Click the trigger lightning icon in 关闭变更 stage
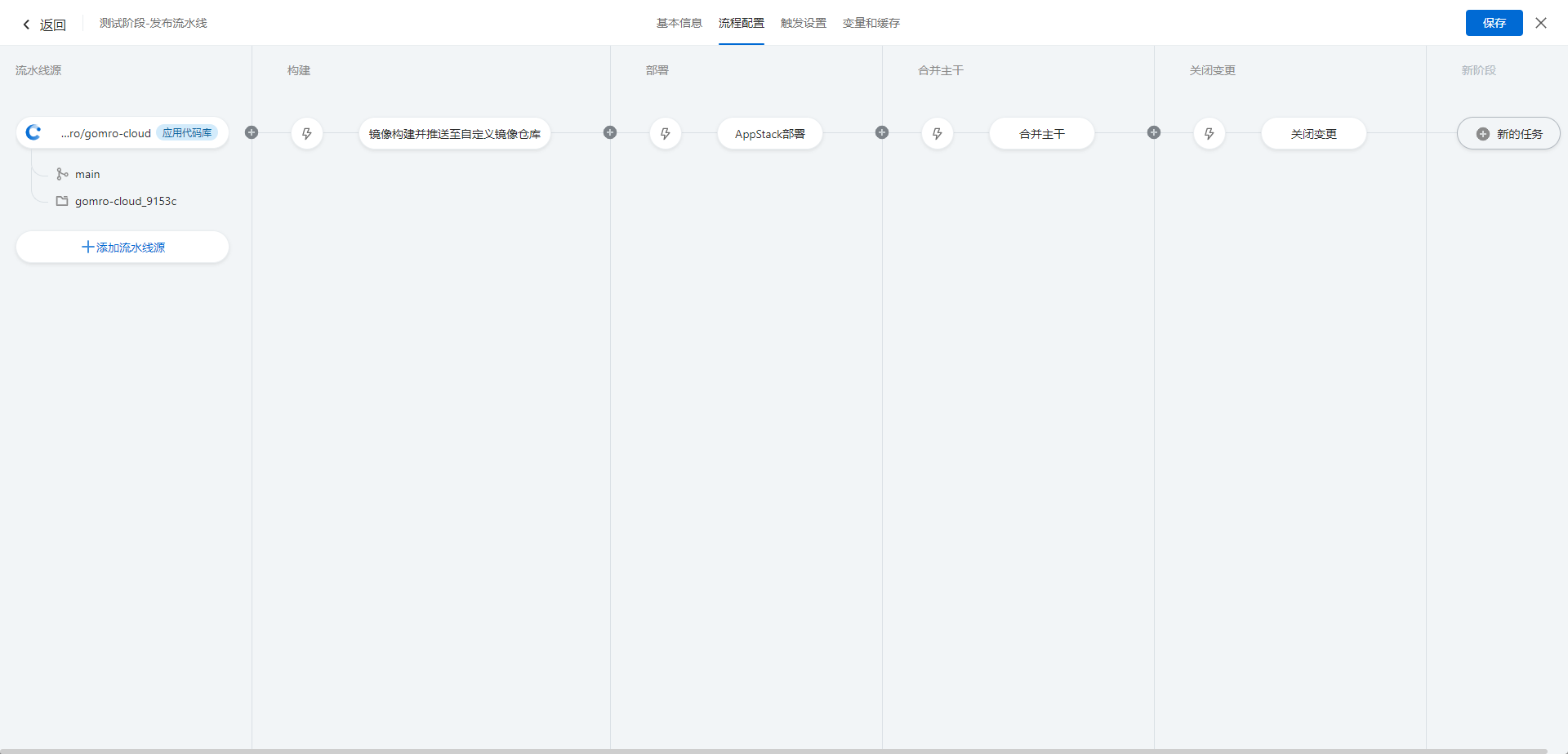The image size is (1568, 754). point(1209,133)
